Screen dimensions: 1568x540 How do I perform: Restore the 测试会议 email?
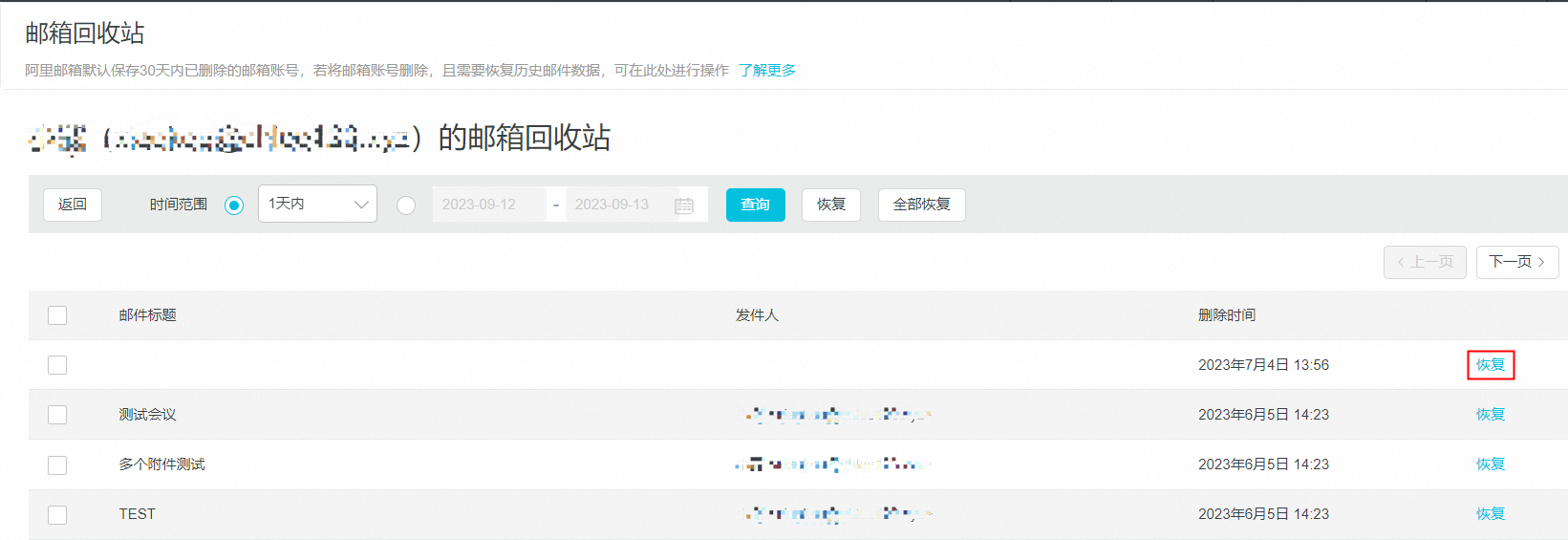1491,415
